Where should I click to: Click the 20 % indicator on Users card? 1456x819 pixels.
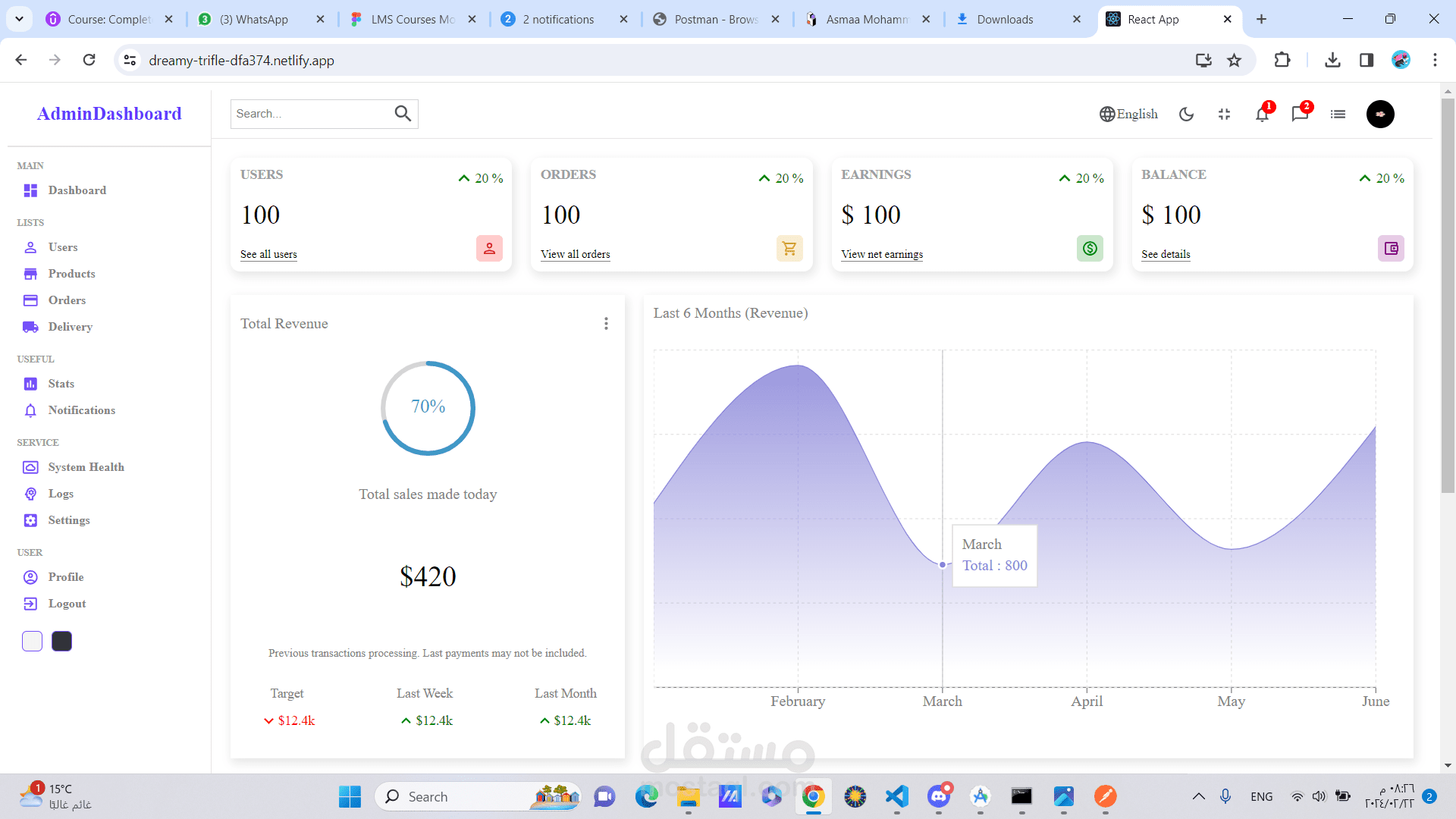pos(481,178)
